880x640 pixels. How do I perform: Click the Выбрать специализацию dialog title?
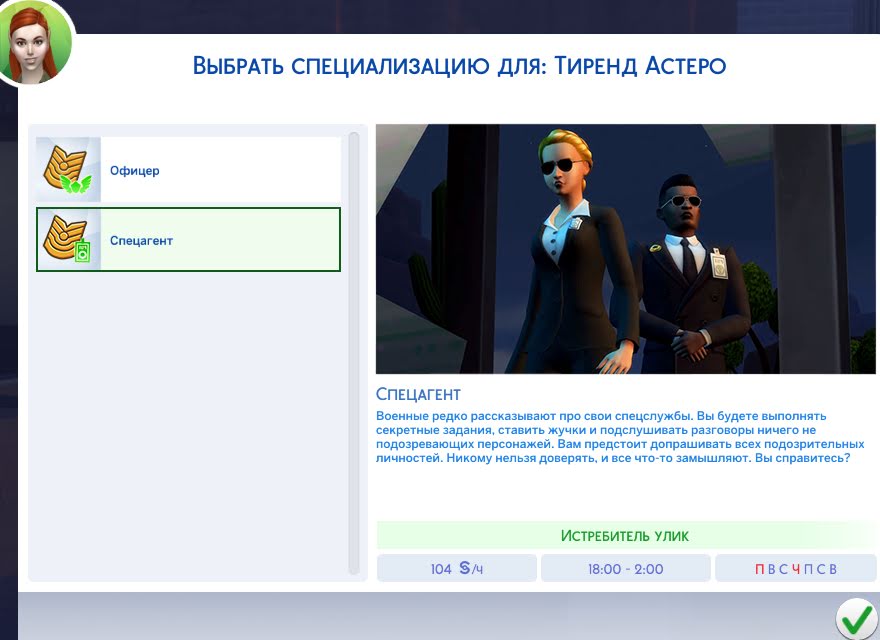pyautogui.click(x=459, y=66)
